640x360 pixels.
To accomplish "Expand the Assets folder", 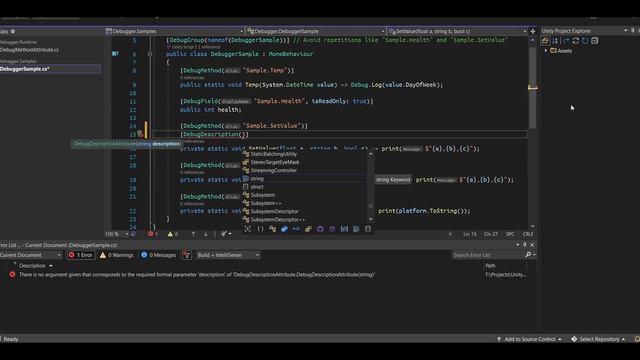I will pyautogui.click(x=546, y=51).
